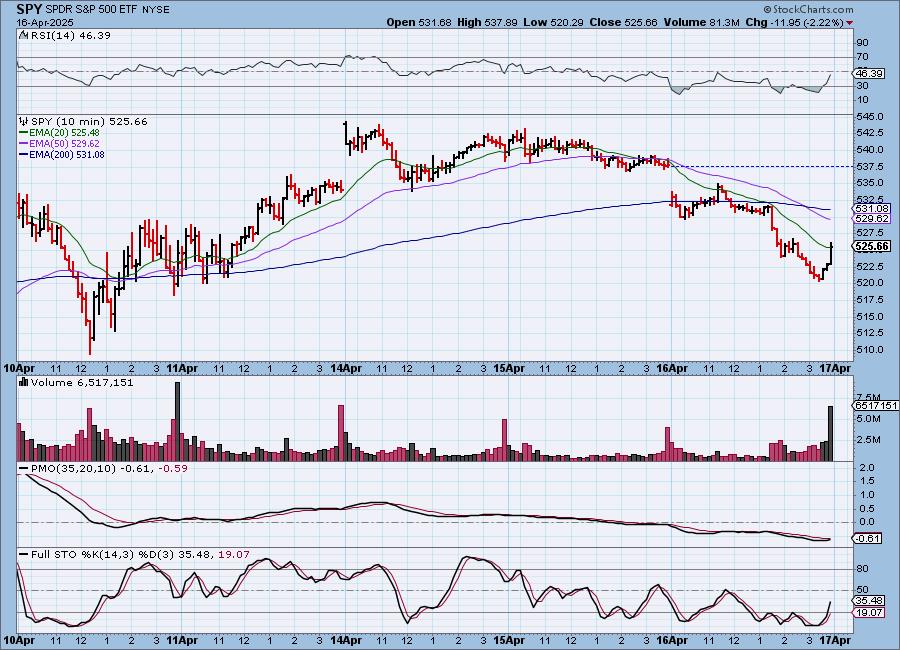
Task: Click the 19.07 stochastic axis tag
Action: click(x=869, y=613)
